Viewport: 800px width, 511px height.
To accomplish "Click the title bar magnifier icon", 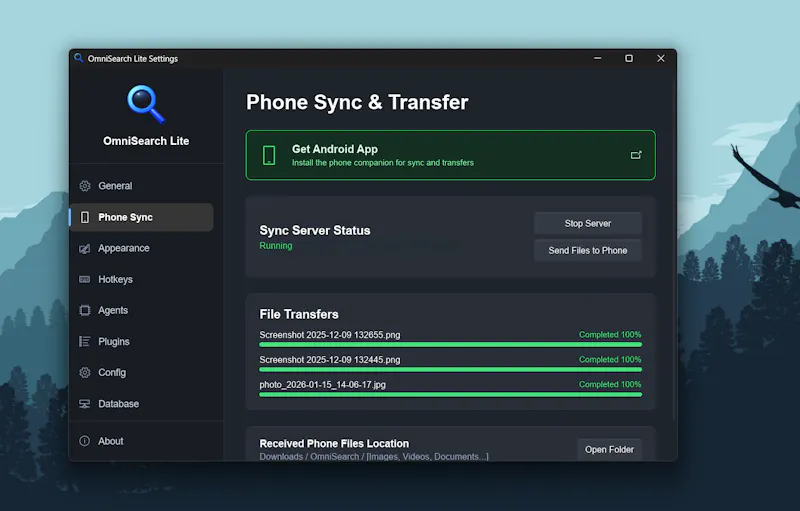I will [x=79, y=58].
